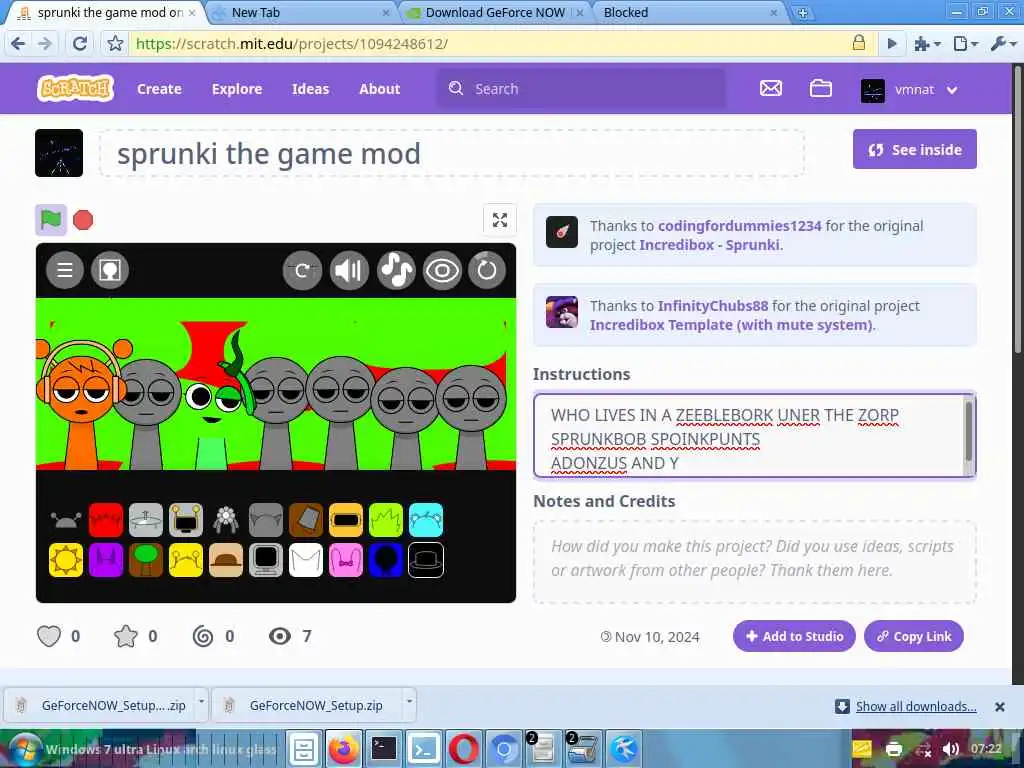Start the project with the green flag

(51, 219)
